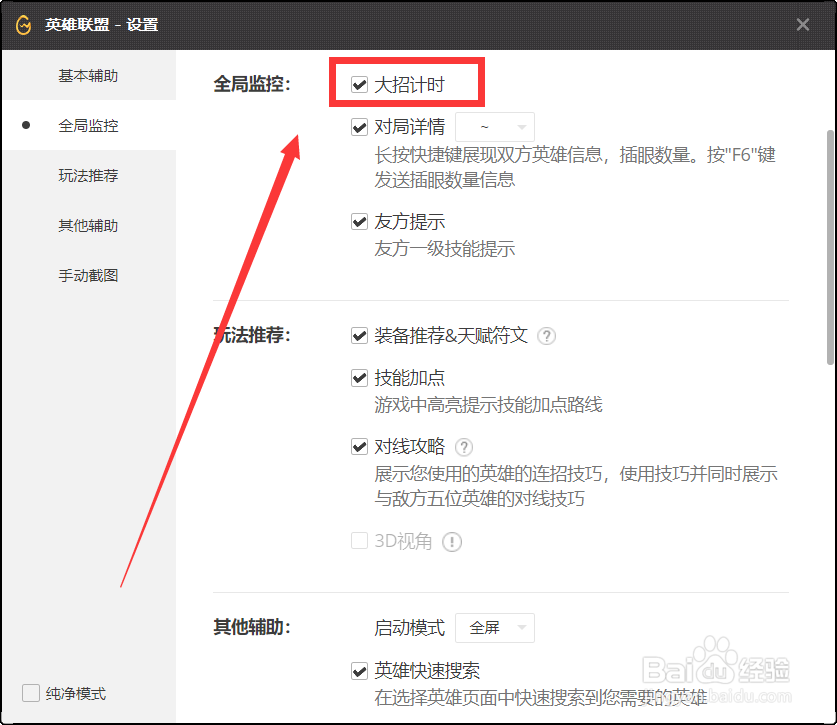The image size is (837, 725).
Task: Click the 其他辅助: section heading
Action: (252, 627)
